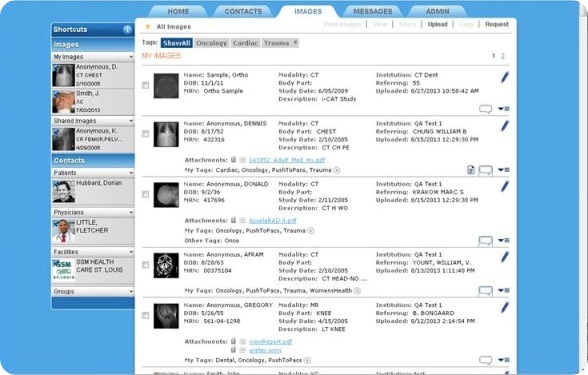The image size is (588, 375).
Task: Expand the Patients sidebar dropdown
Action: pos(131,173)
